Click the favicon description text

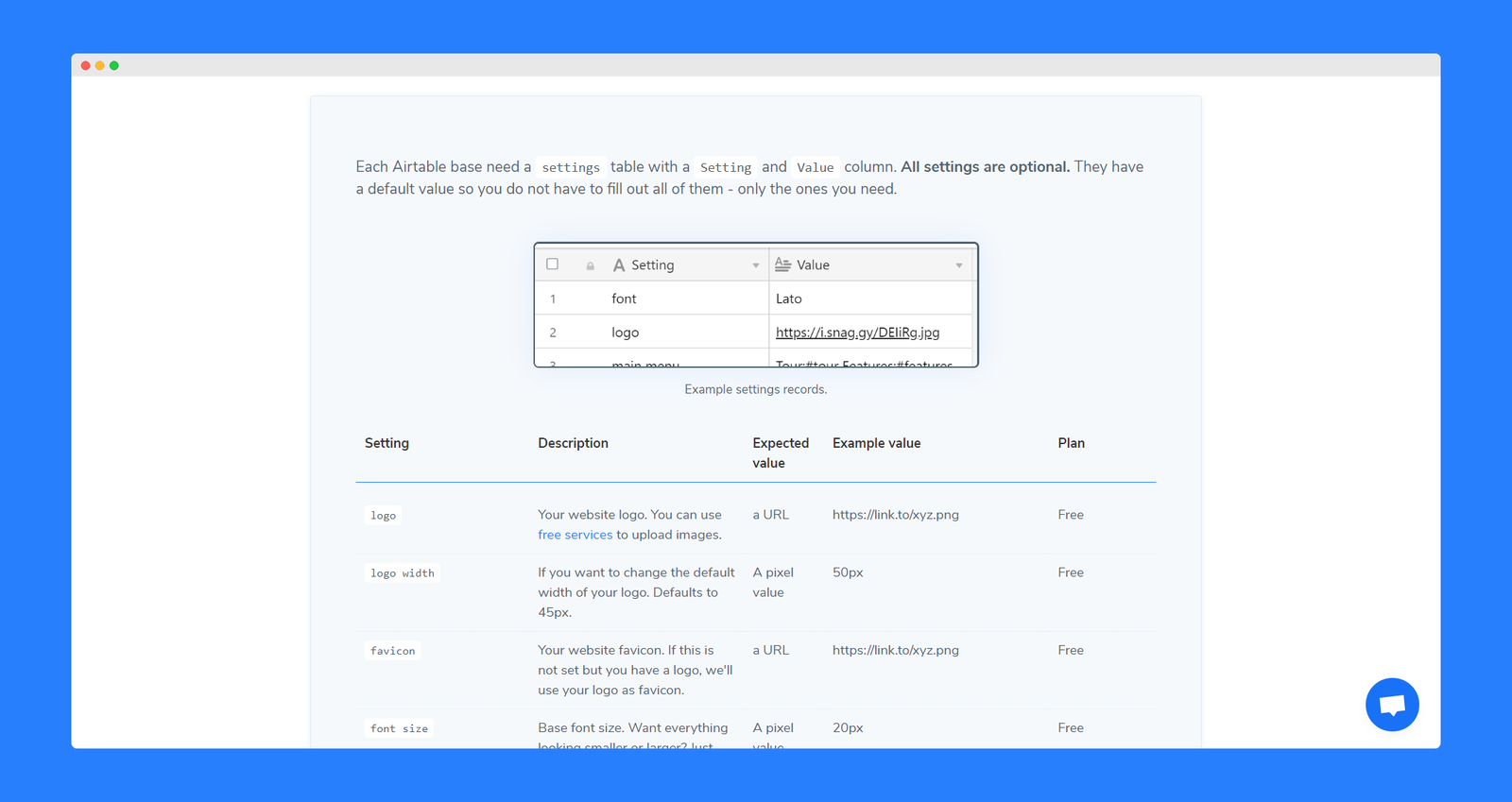click(x=635, y=670)
